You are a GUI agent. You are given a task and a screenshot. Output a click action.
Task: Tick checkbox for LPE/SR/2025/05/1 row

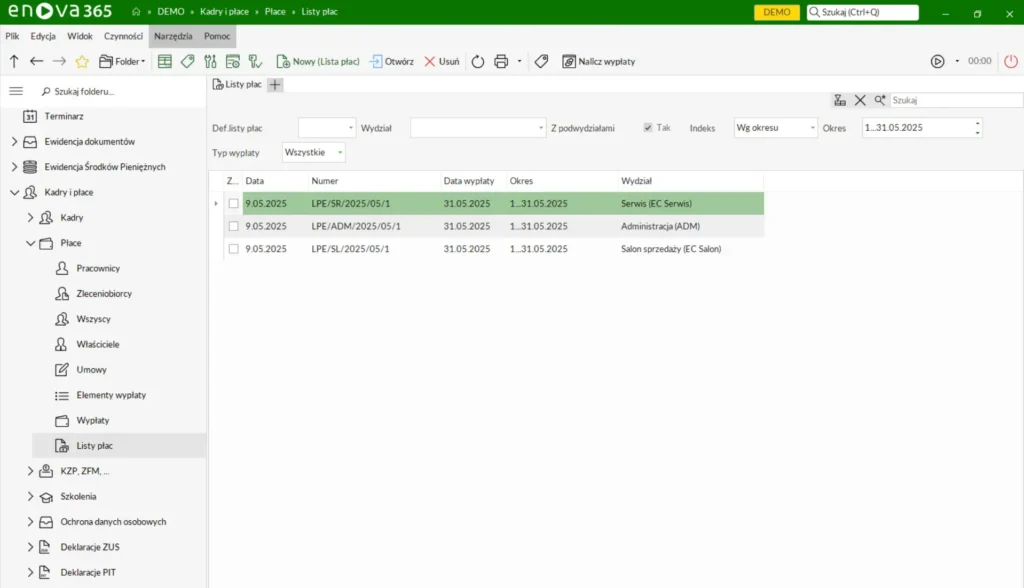(233, 204)
